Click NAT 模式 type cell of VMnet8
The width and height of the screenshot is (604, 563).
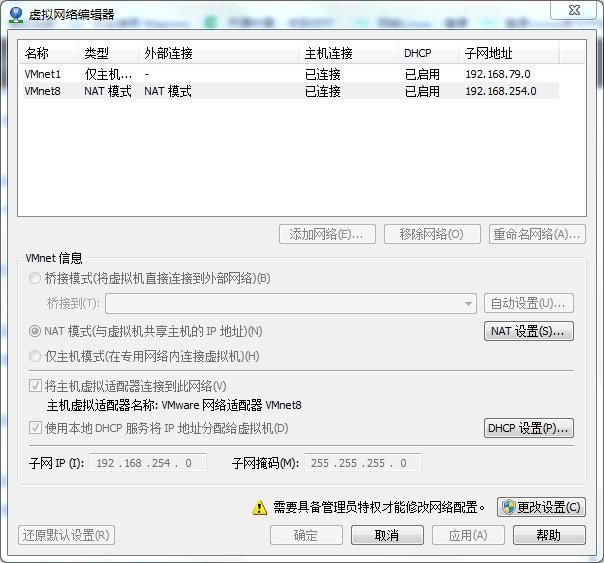(108, 91)
